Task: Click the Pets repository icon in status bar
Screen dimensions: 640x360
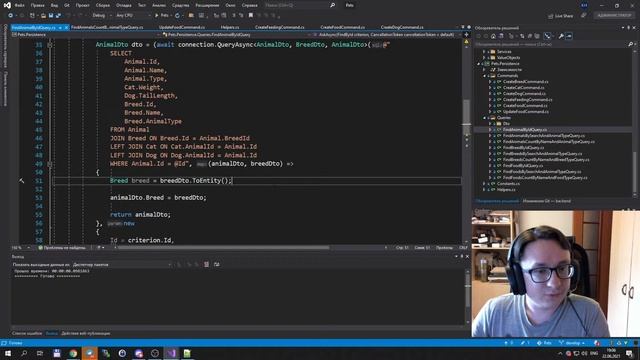Action: click(544, 343)
